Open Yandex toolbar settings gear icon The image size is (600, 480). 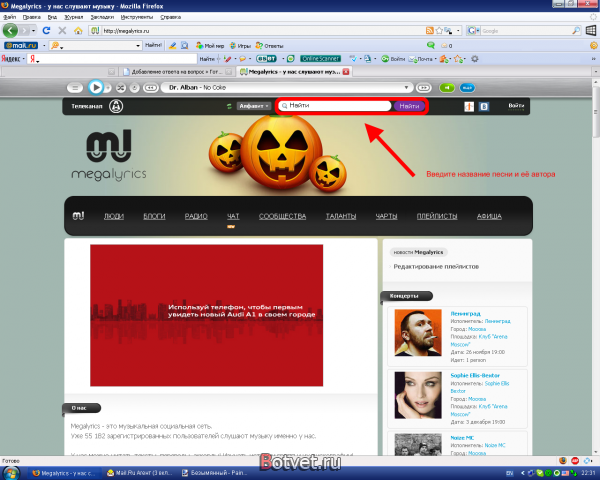click(474, 59)
